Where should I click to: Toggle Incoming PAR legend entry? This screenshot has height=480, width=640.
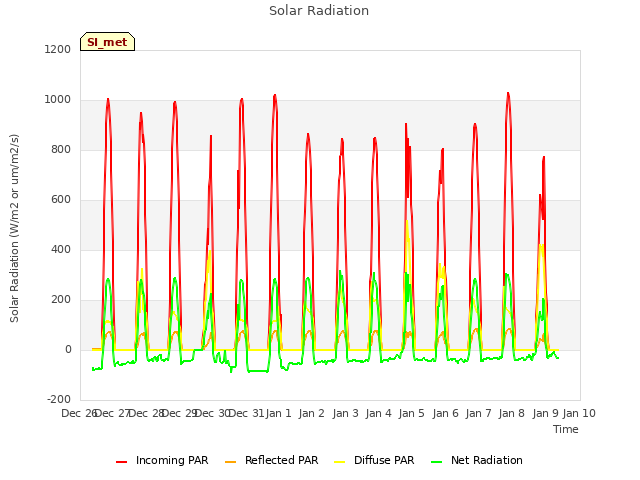162,460
